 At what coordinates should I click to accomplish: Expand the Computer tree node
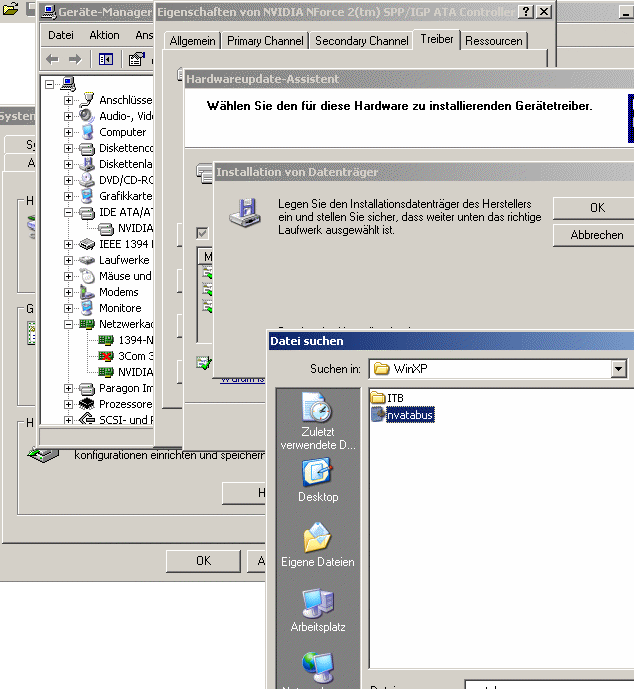pos(68,132)
